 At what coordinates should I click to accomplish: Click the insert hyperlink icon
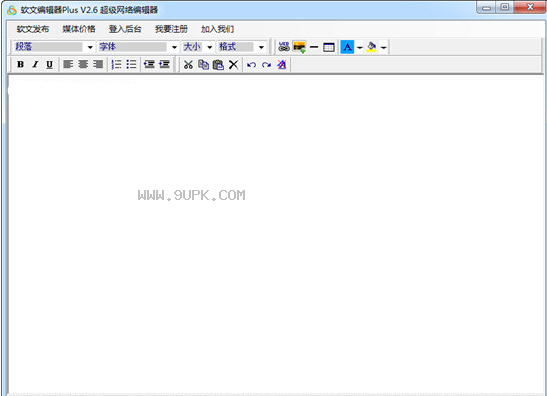coord(284,46)
